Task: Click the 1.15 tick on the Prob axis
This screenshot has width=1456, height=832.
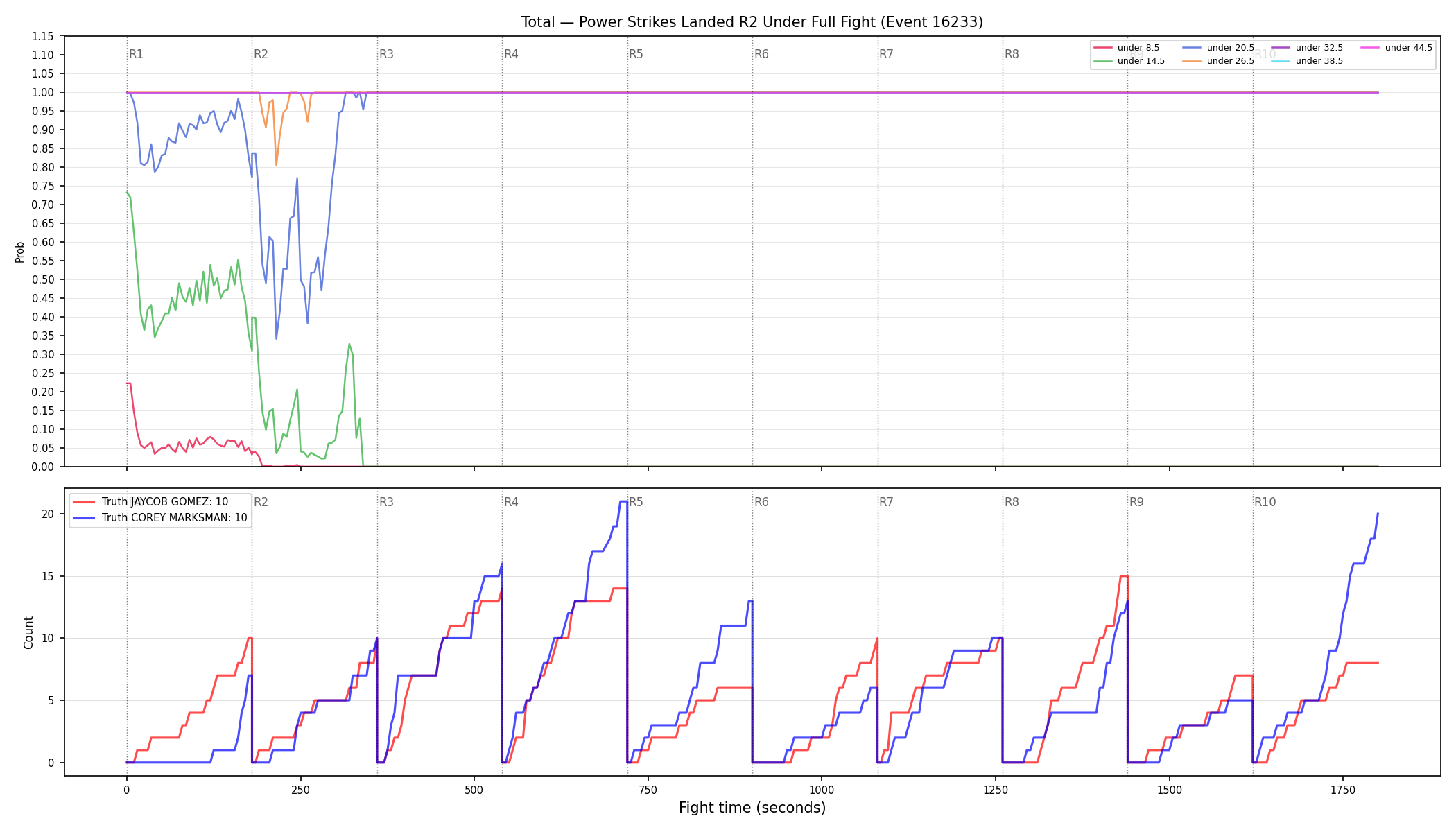Action: pos(43,36)
